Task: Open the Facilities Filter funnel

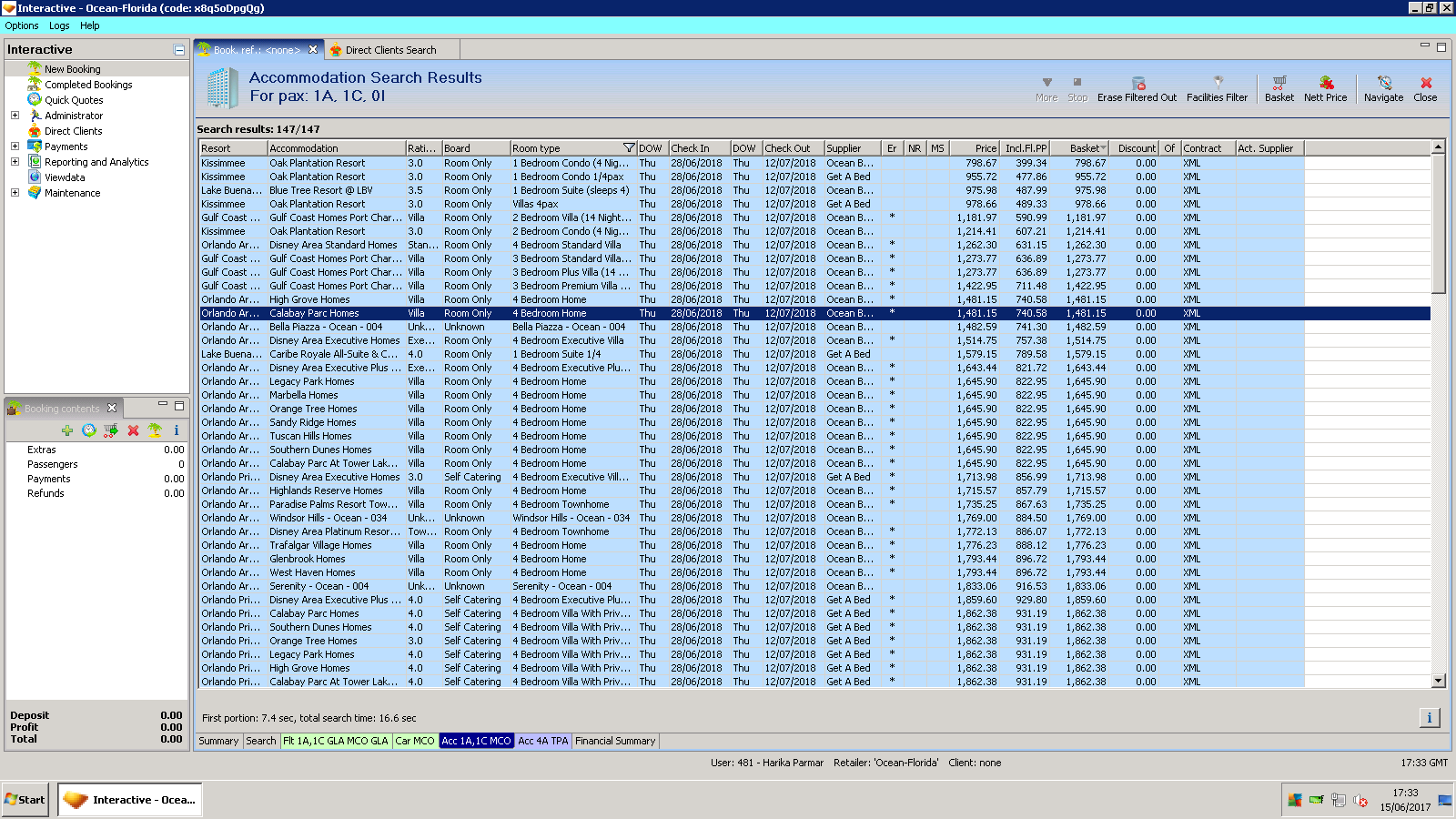Action: point(1218,83)
